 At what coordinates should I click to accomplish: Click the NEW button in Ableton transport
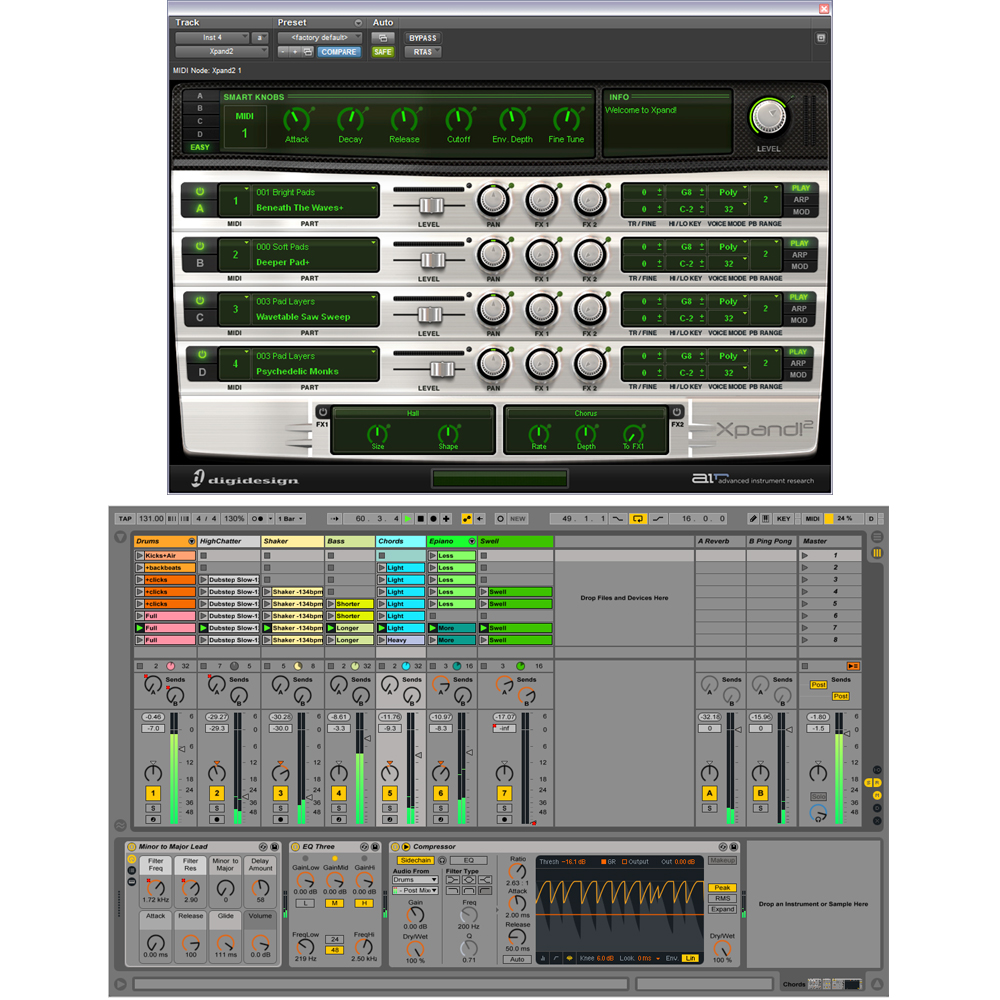point(518,519)
